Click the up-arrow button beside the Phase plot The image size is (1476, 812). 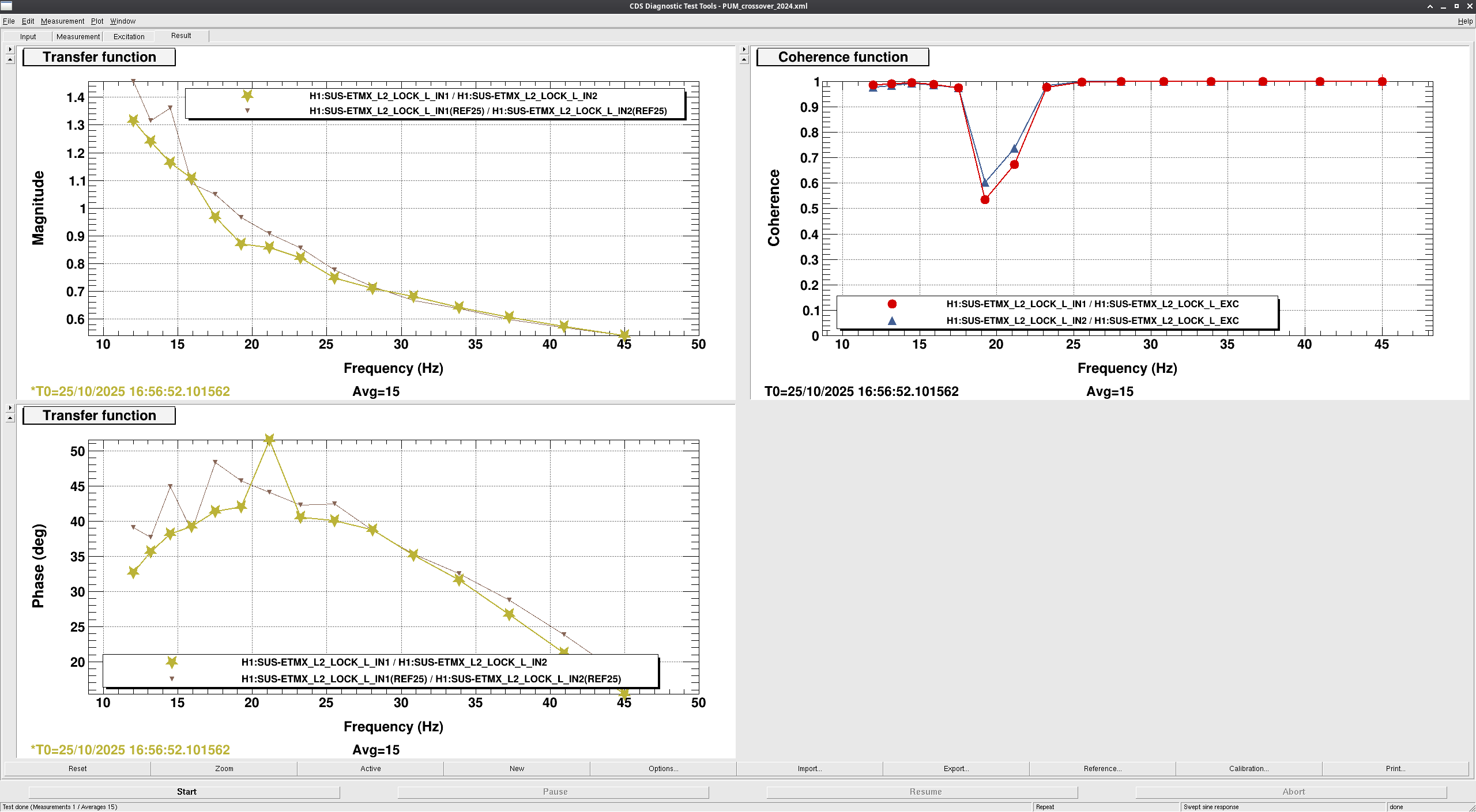point(10,418)
